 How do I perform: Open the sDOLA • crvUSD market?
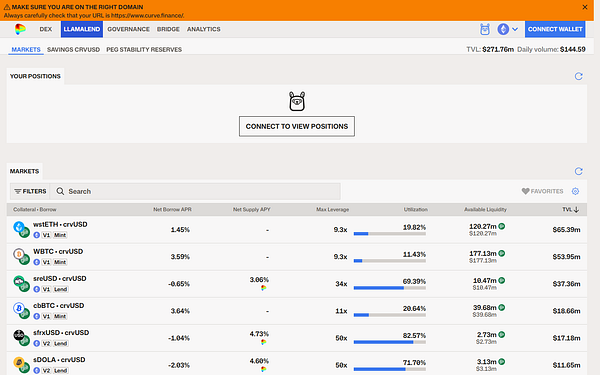click(x=297, y=364)
